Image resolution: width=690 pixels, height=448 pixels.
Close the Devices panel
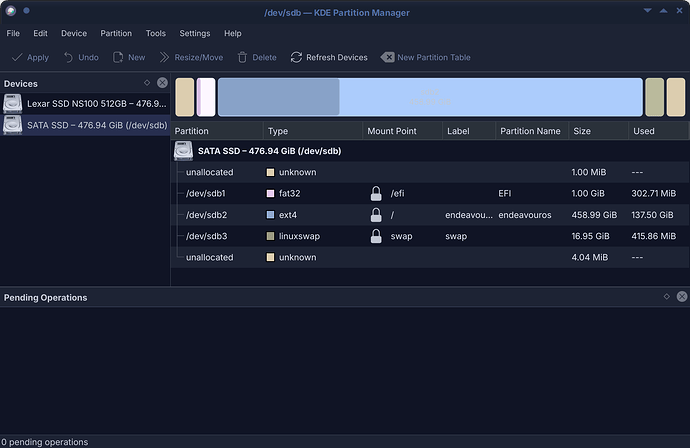tap(162, 83)
